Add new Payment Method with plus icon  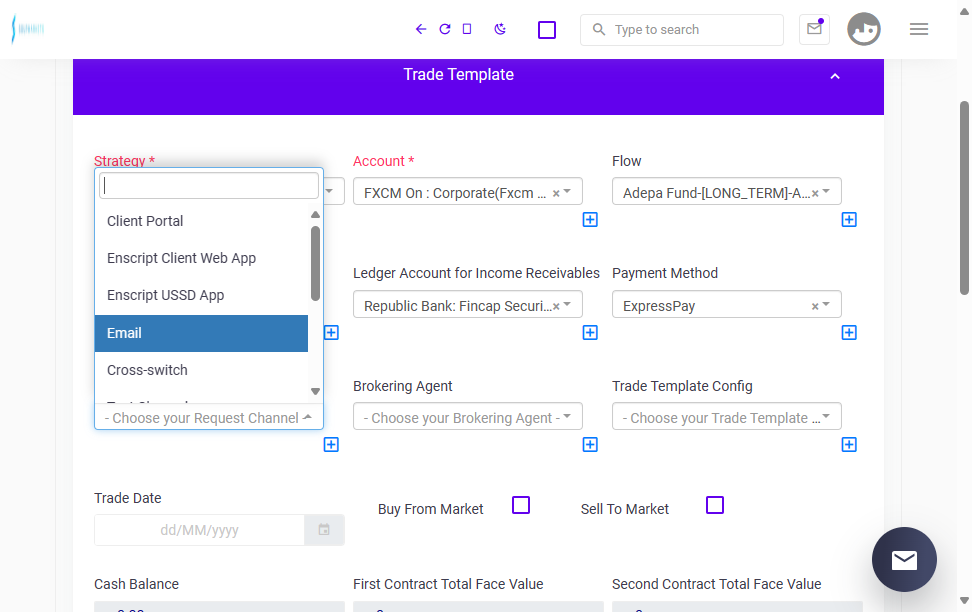click(849, 332)
